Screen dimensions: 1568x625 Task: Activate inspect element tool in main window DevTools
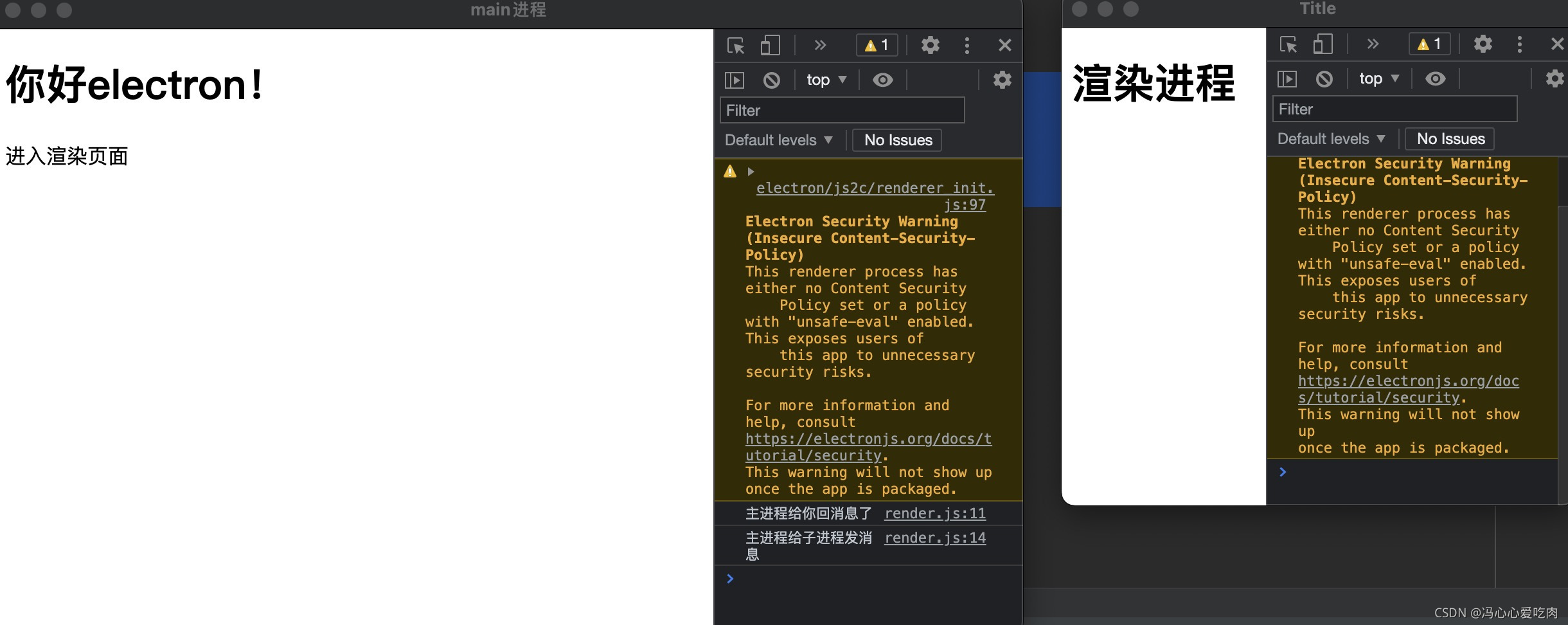point(736,46)
